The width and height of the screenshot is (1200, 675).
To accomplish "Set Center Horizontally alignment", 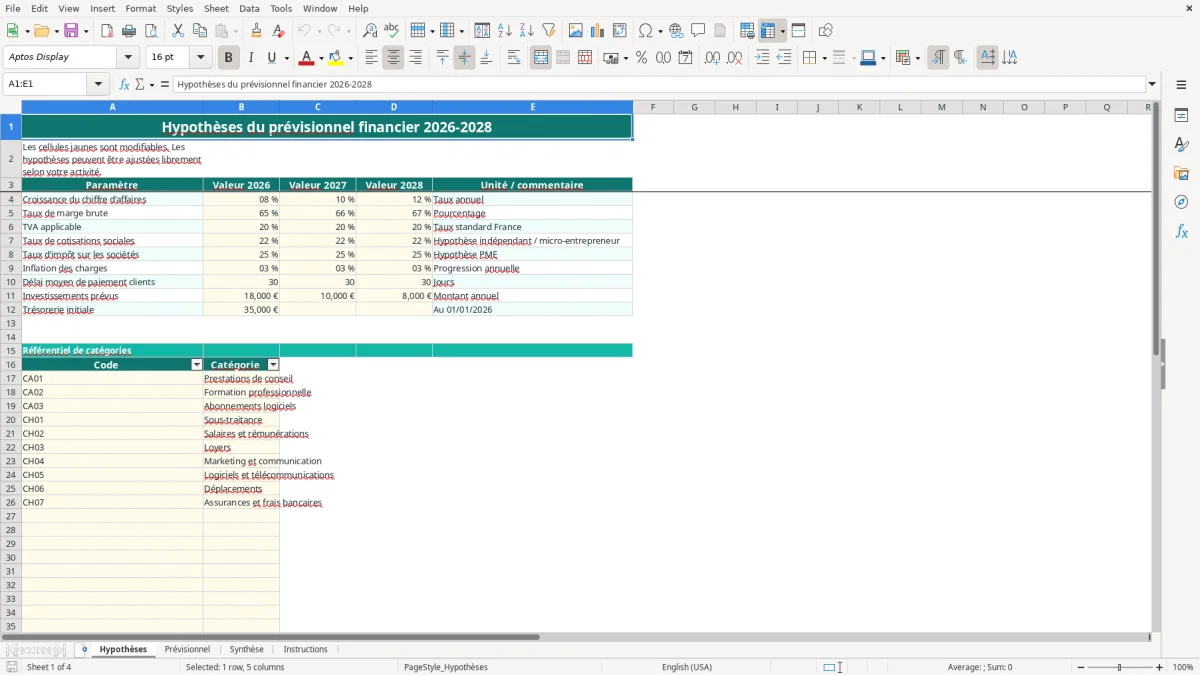I will click(393, 58).
